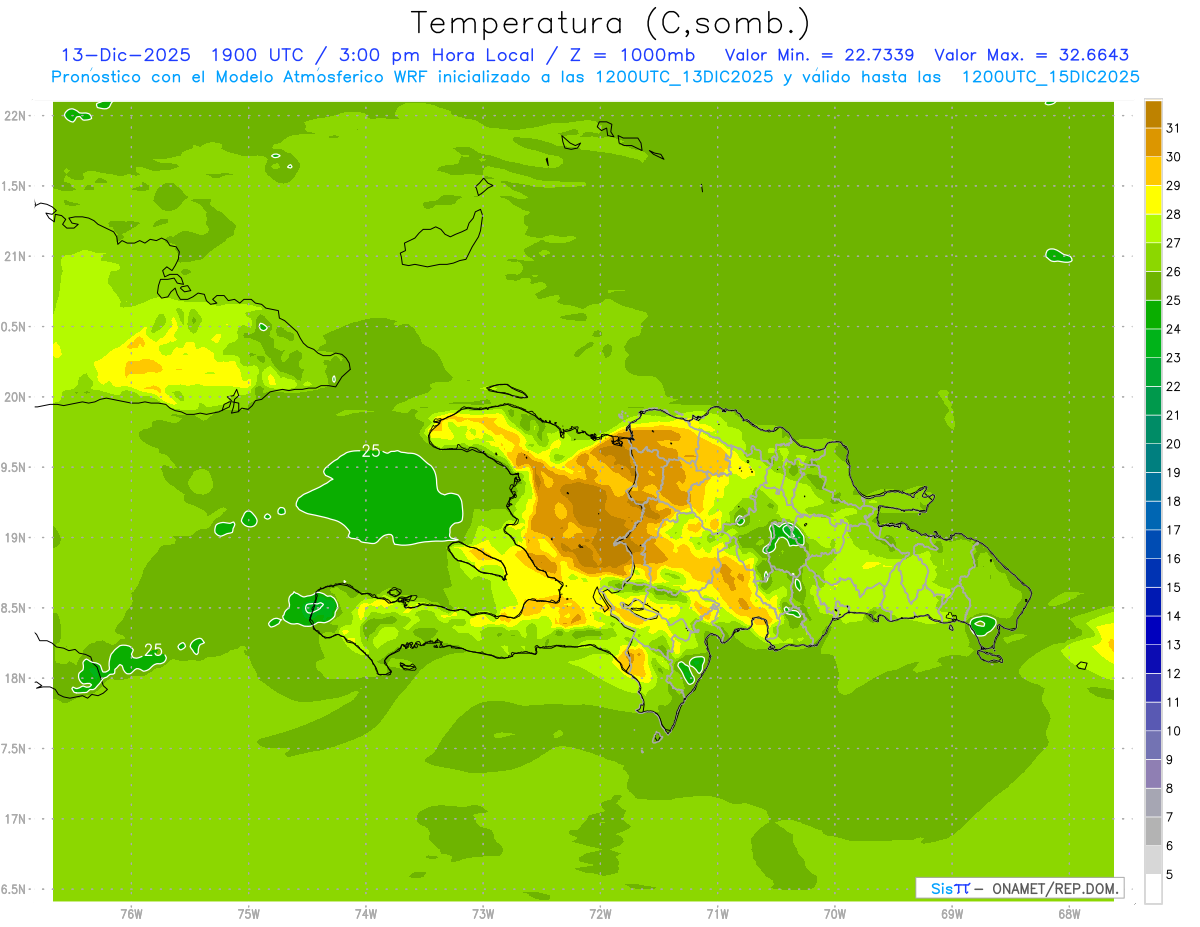The height and width of the screenshot is (927, 1200).
Task: Pick the gray legend swatch between 6 and 7
Action: click(x=1153, y=832)
